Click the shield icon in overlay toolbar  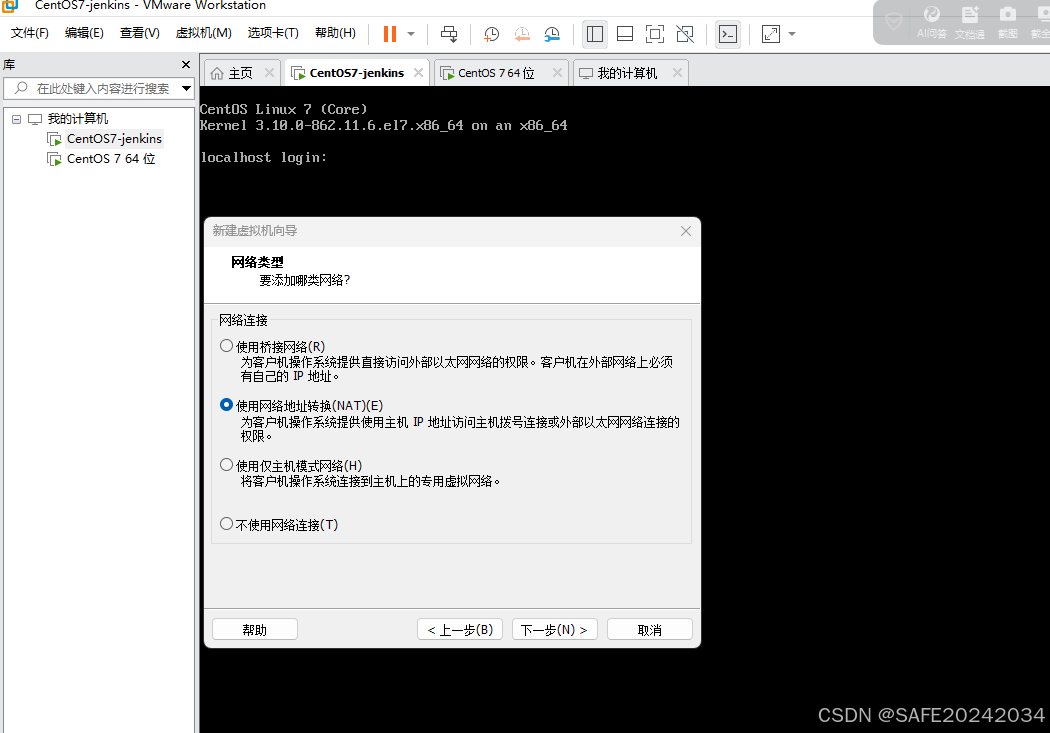[x=894, y=21]
